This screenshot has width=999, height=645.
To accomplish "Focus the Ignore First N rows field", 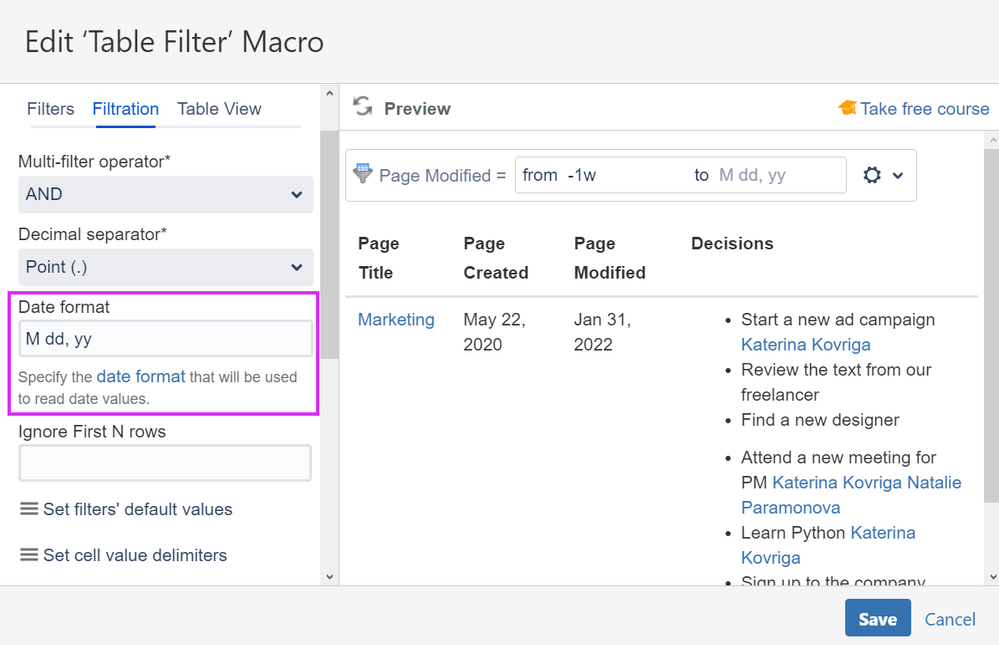I will (x=165, y=463).
